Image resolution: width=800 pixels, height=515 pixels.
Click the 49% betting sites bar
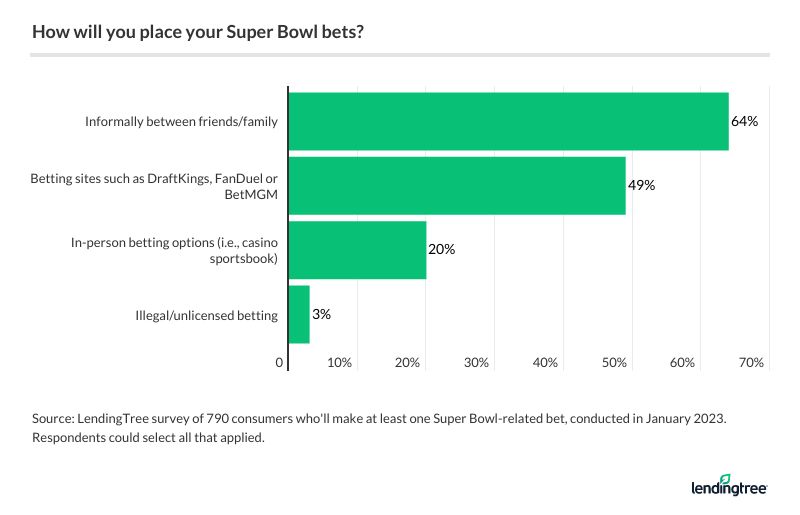point(456,186)
